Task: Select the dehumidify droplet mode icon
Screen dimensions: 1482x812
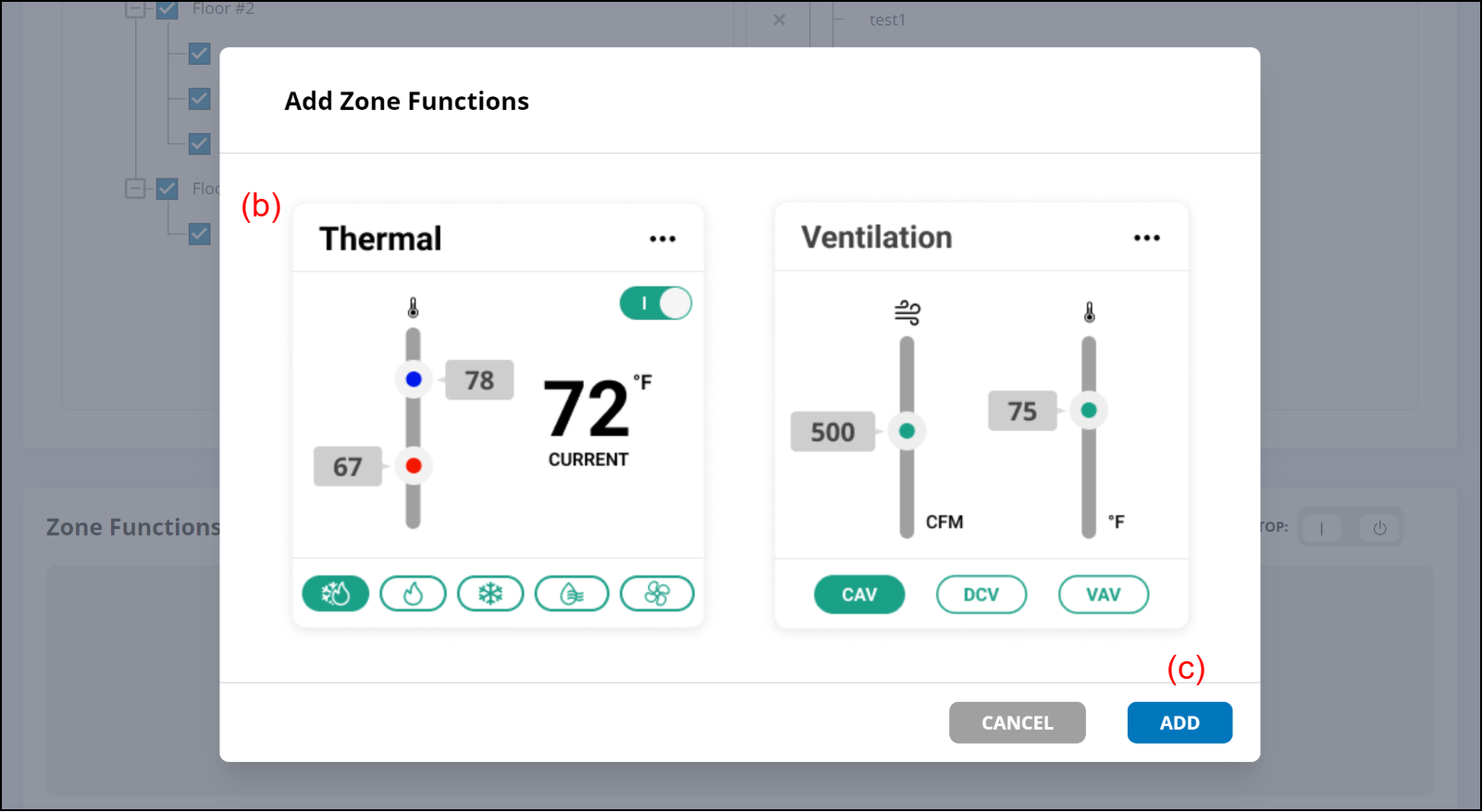Action: (x=572, y=594)
